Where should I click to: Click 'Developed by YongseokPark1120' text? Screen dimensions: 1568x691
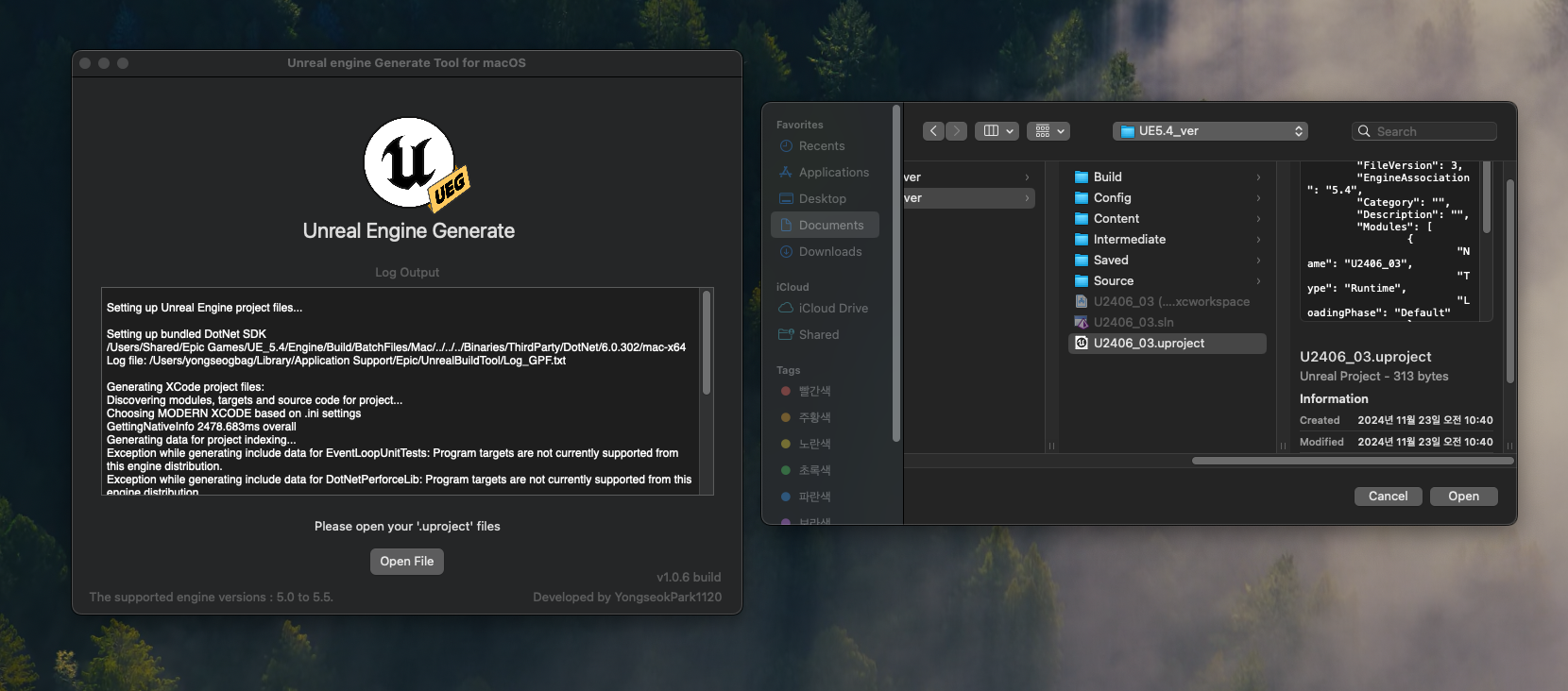627,598
